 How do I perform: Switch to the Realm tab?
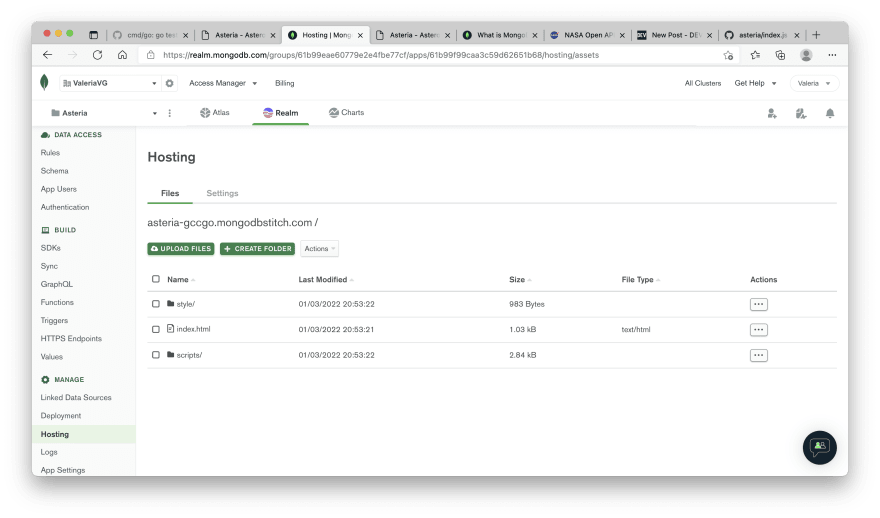pos(281,113)
